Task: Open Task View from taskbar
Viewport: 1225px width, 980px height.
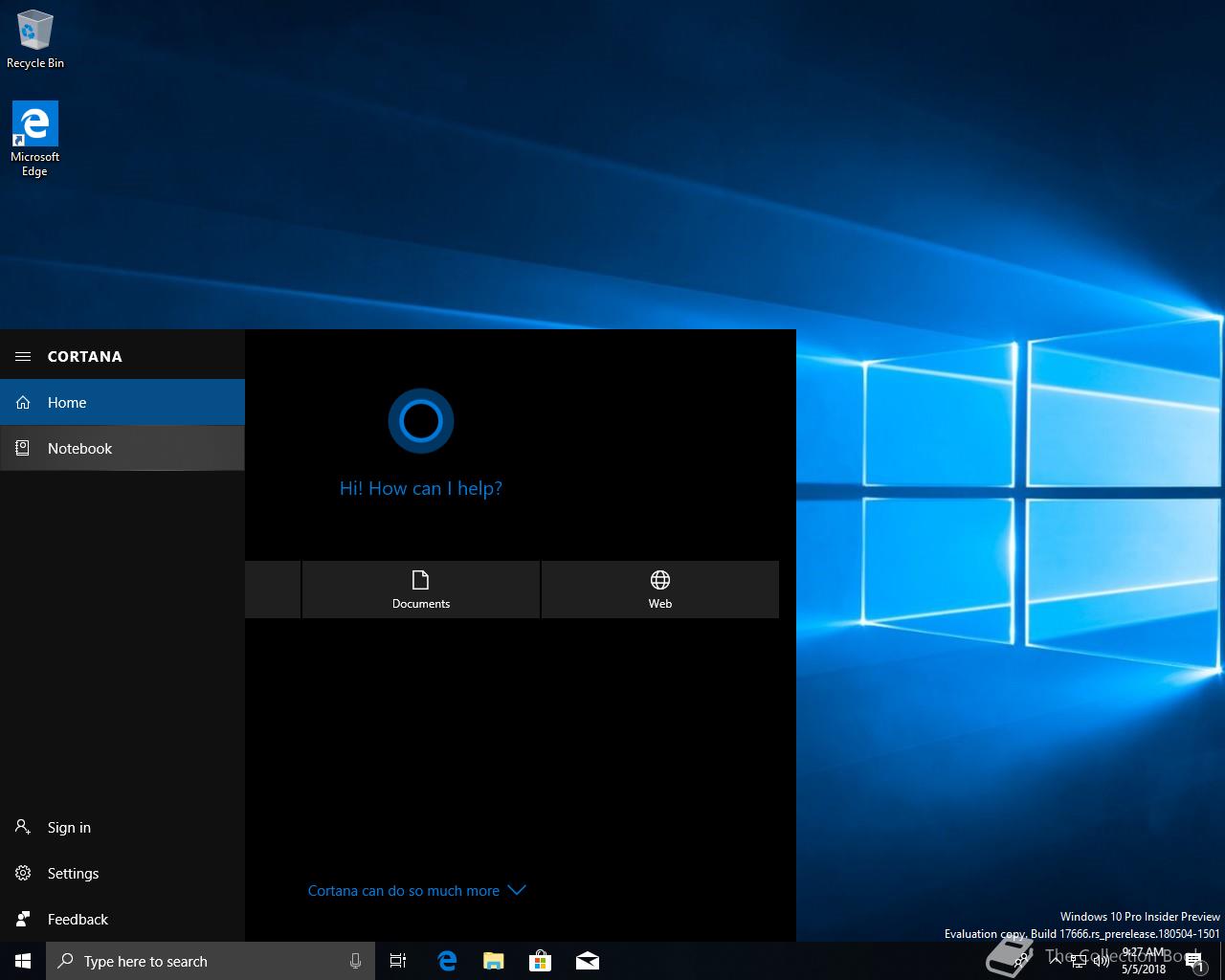Action: point(398,961)
